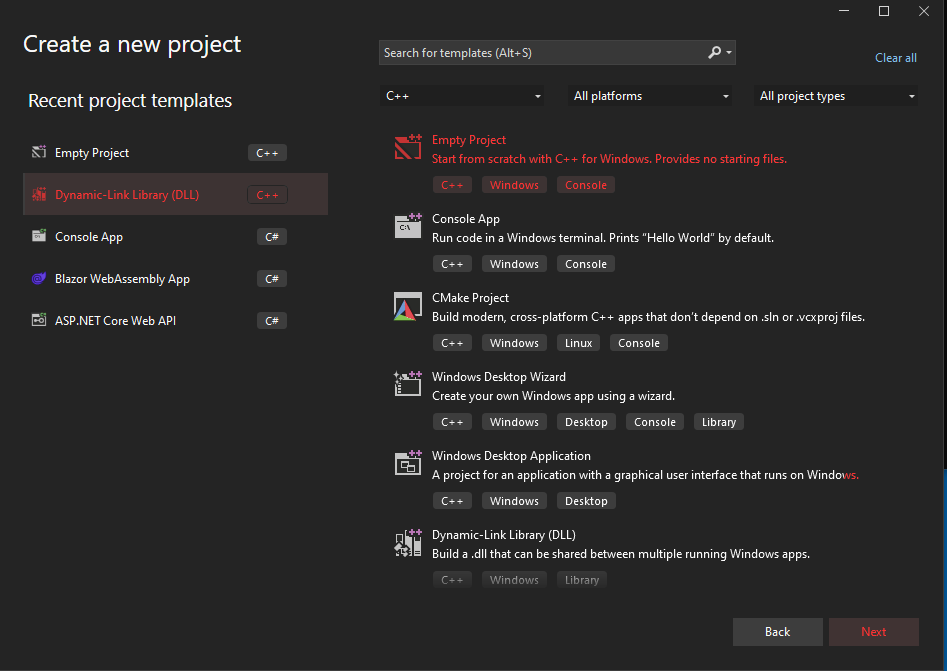
Task: Click 'Build a .dll that can be shared' description
Action: pyautogui.click(x=621, y=554)
